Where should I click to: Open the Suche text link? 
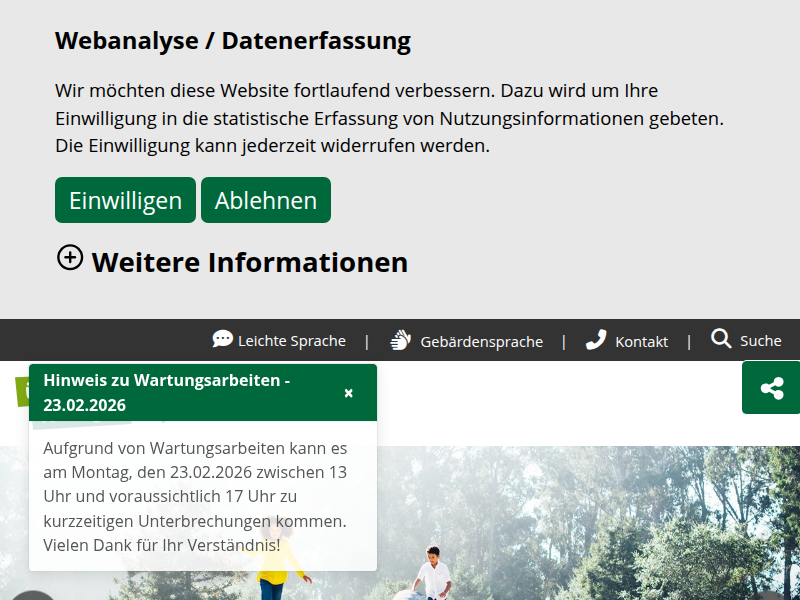click(760, 341)
